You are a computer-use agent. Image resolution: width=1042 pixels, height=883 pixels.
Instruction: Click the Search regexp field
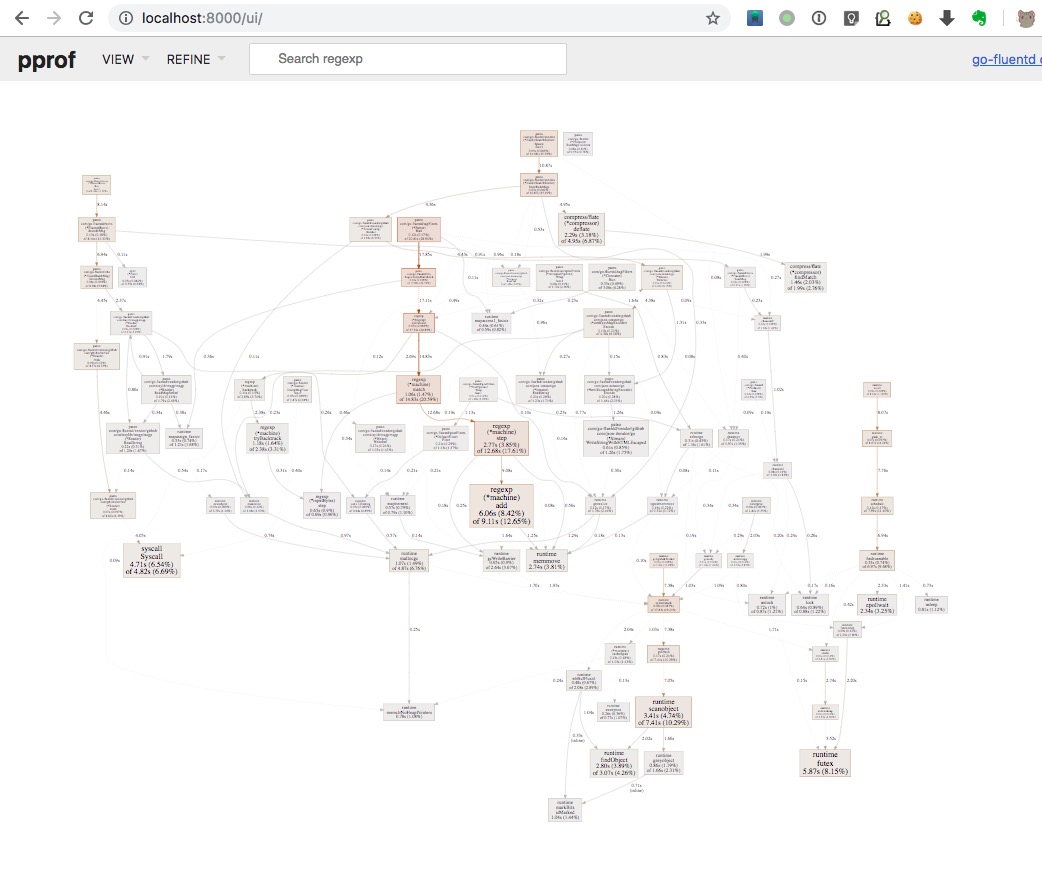[x=408, y=59]
